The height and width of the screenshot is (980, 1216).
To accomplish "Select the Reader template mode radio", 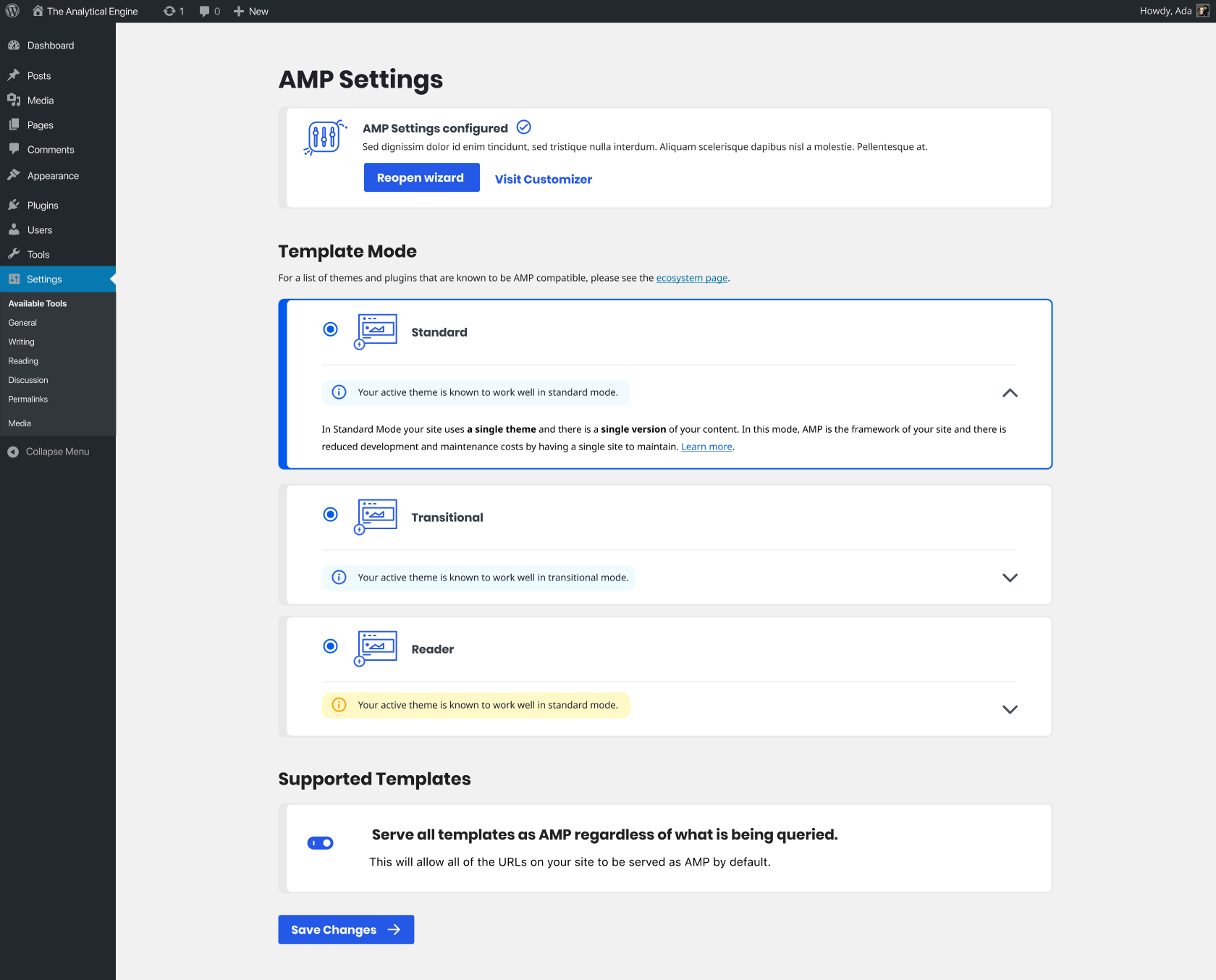I will click(x=331, y=646).
